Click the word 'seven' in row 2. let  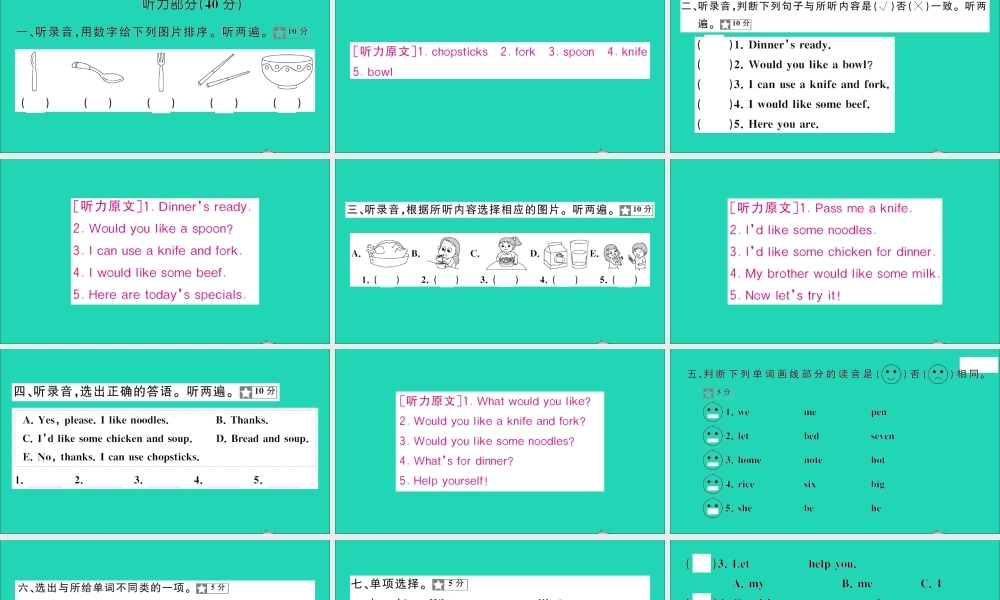point(882,436)
